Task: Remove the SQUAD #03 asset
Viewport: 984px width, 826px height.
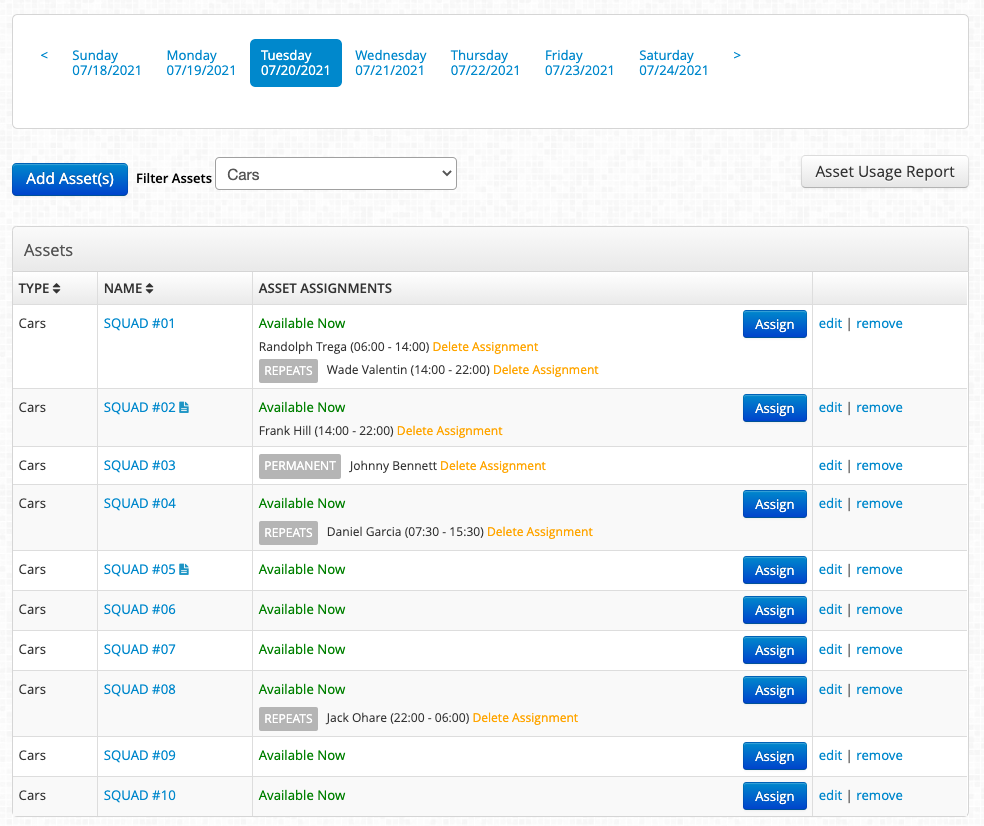Action: (x=879, y=466)
